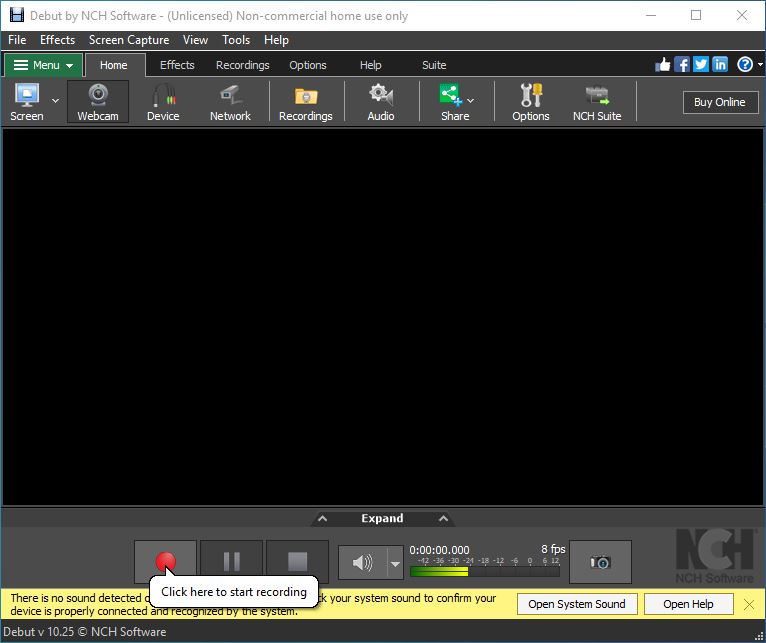
Task: Open the LinkedIn share icon
Action: click(x=720, y=64)
